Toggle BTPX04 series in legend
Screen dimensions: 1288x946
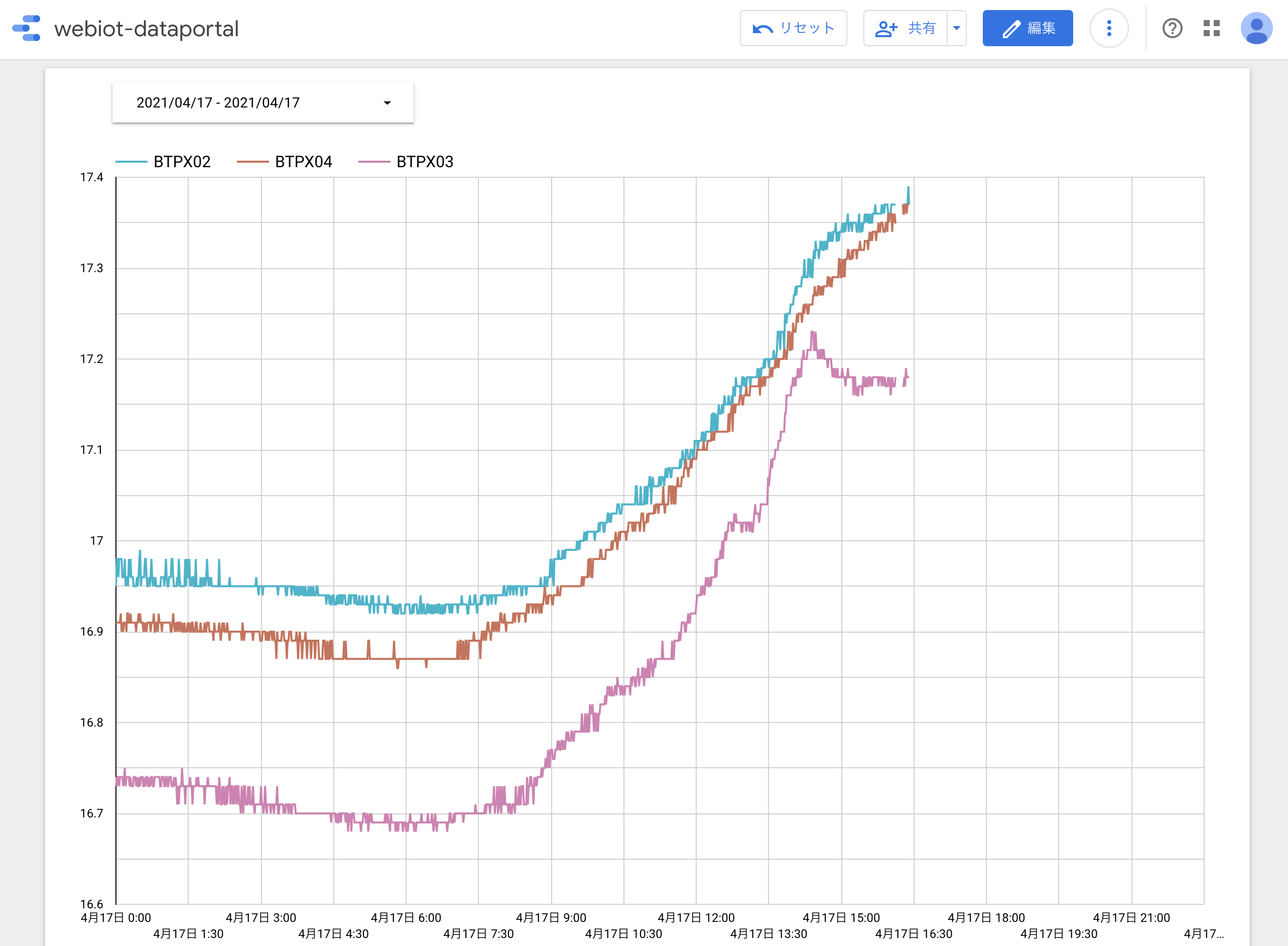point(303,162)
